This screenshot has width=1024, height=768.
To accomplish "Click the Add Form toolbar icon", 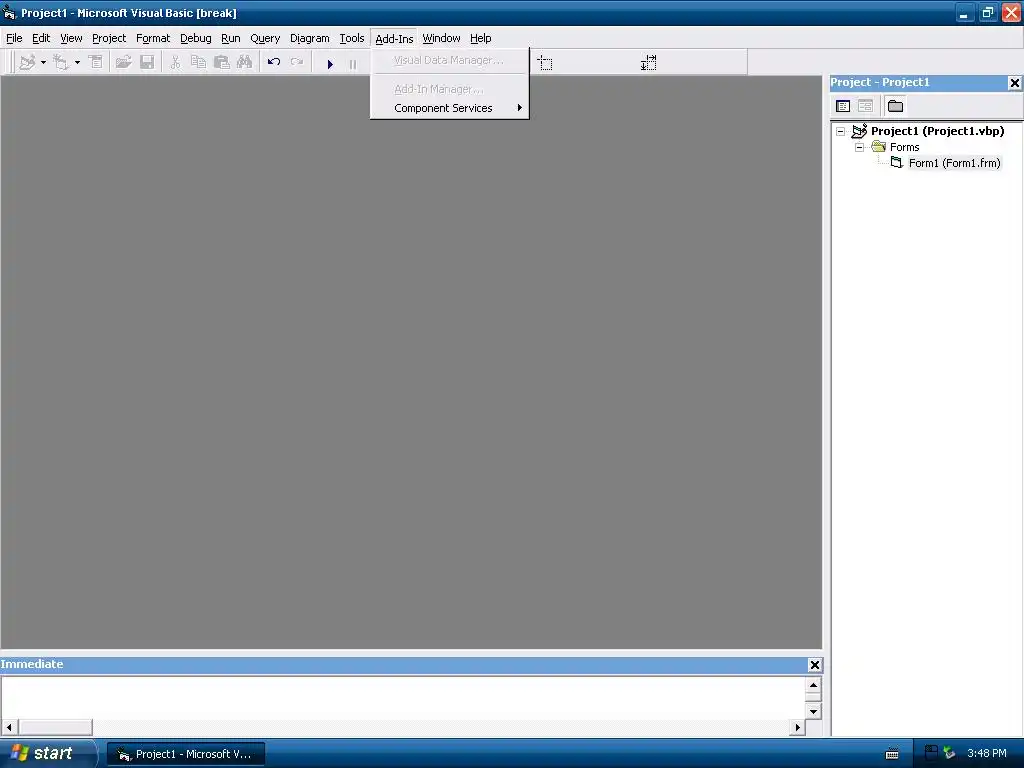I will click(x=61, y=63).
